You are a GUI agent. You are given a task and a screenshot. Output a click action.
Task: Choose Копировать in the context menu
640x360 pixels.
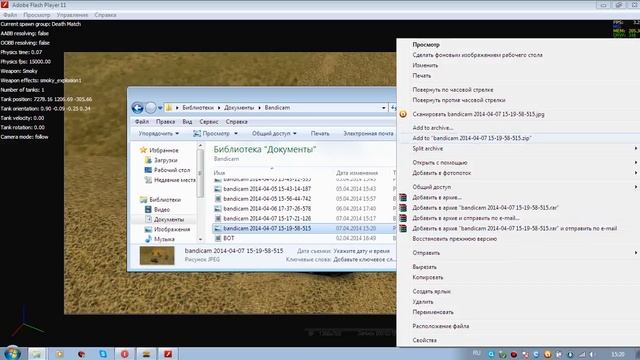[427, 277]
